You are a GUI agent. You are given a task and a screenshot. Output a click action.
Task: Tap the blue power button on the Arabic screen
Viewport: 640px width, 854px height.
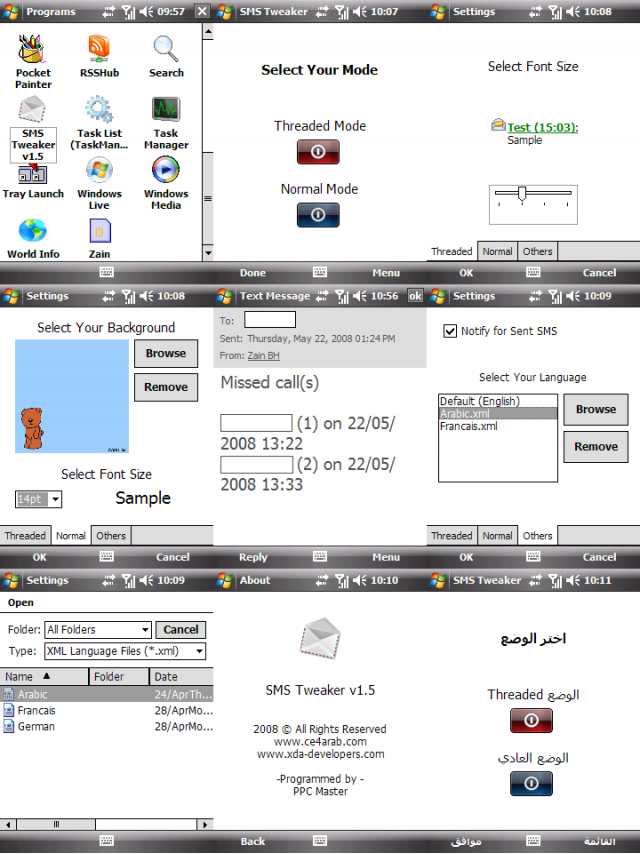531,784
